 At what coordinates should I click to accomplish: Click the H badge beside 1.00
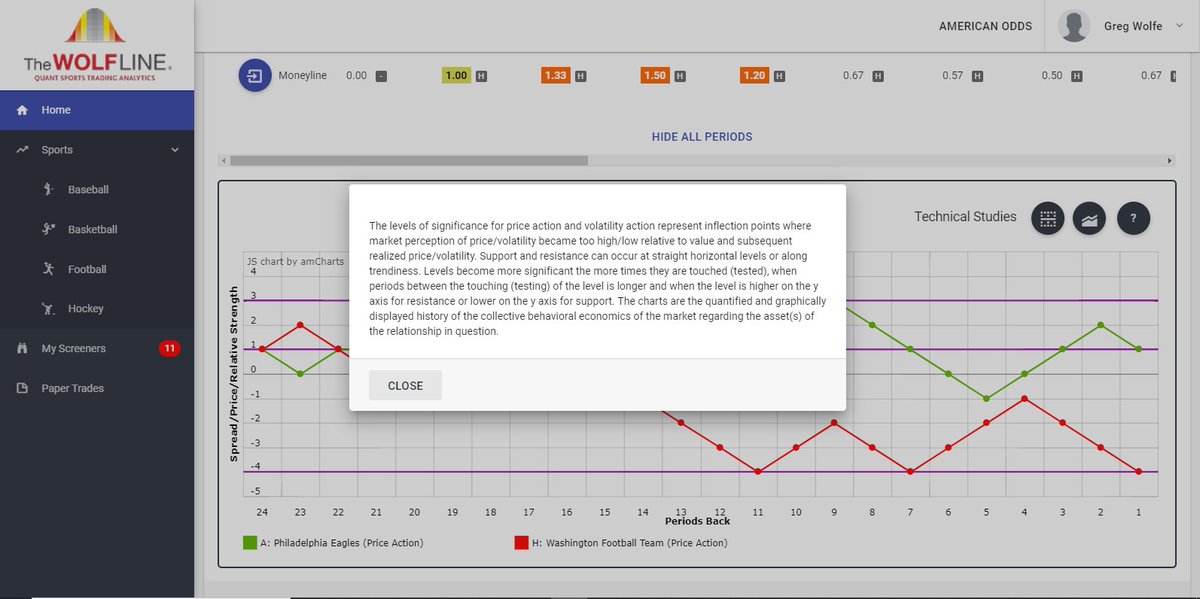coord(481,76)
